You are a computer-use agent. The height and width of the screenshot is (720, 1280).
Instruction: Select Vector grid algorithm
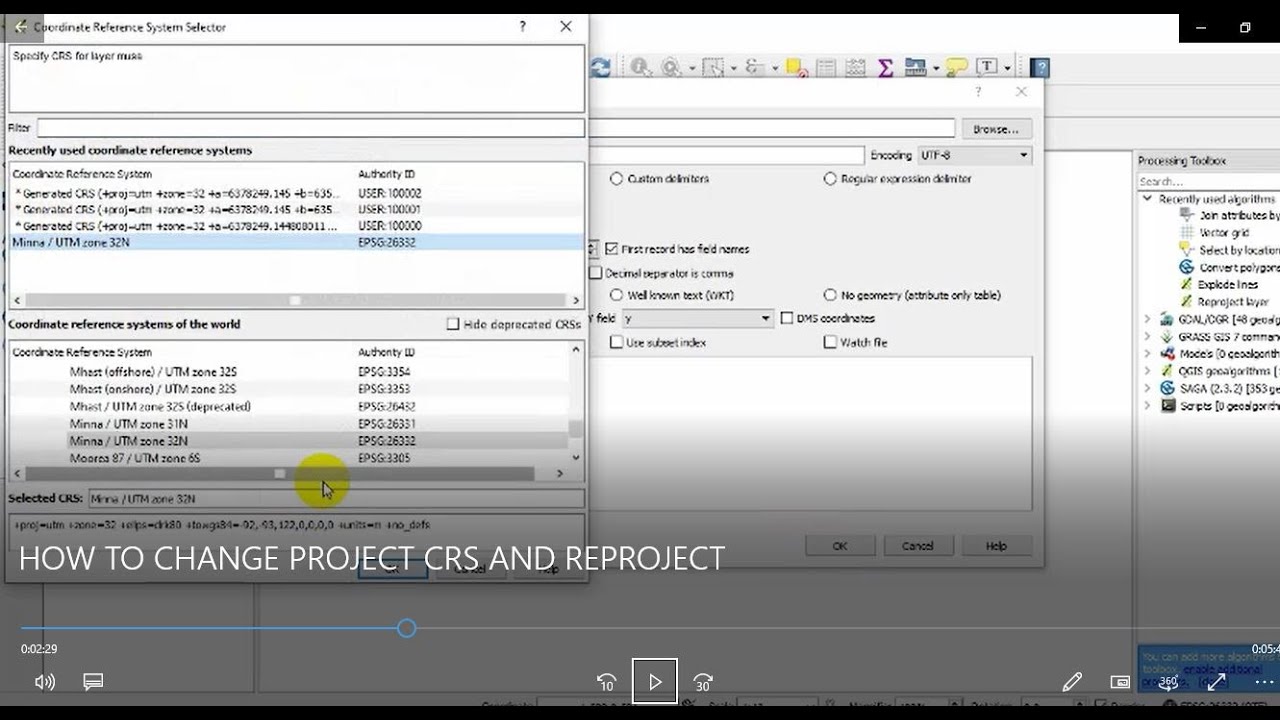(x=1224, y=232)
